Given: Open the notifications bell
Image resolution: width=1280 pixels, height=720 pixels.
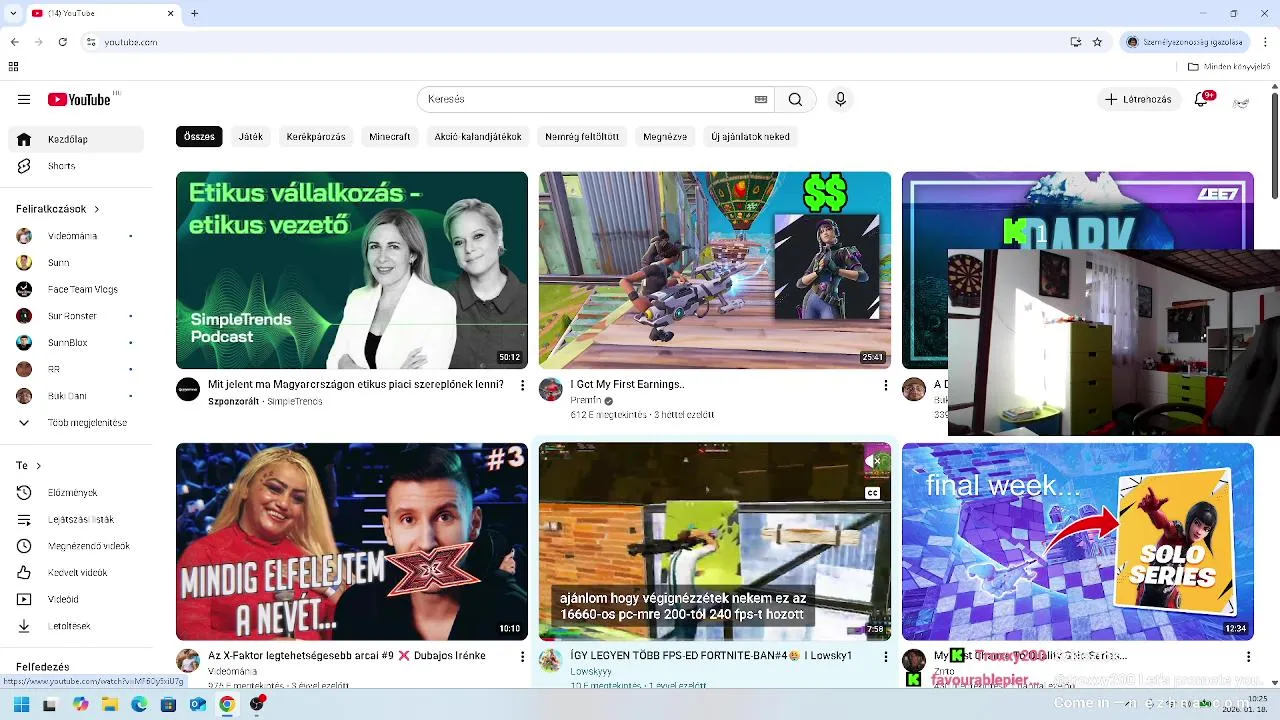Looking at the screenshot, I should [x=1202, y=99].
